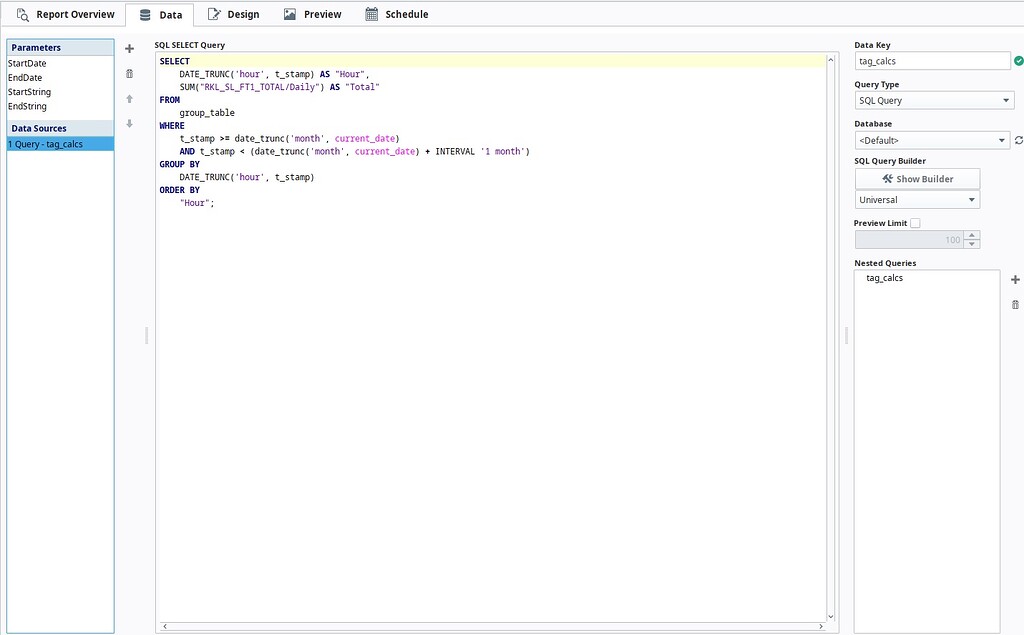Refresh the Database connection list
Screen dimensions: 1024x635
(1016, 140)
